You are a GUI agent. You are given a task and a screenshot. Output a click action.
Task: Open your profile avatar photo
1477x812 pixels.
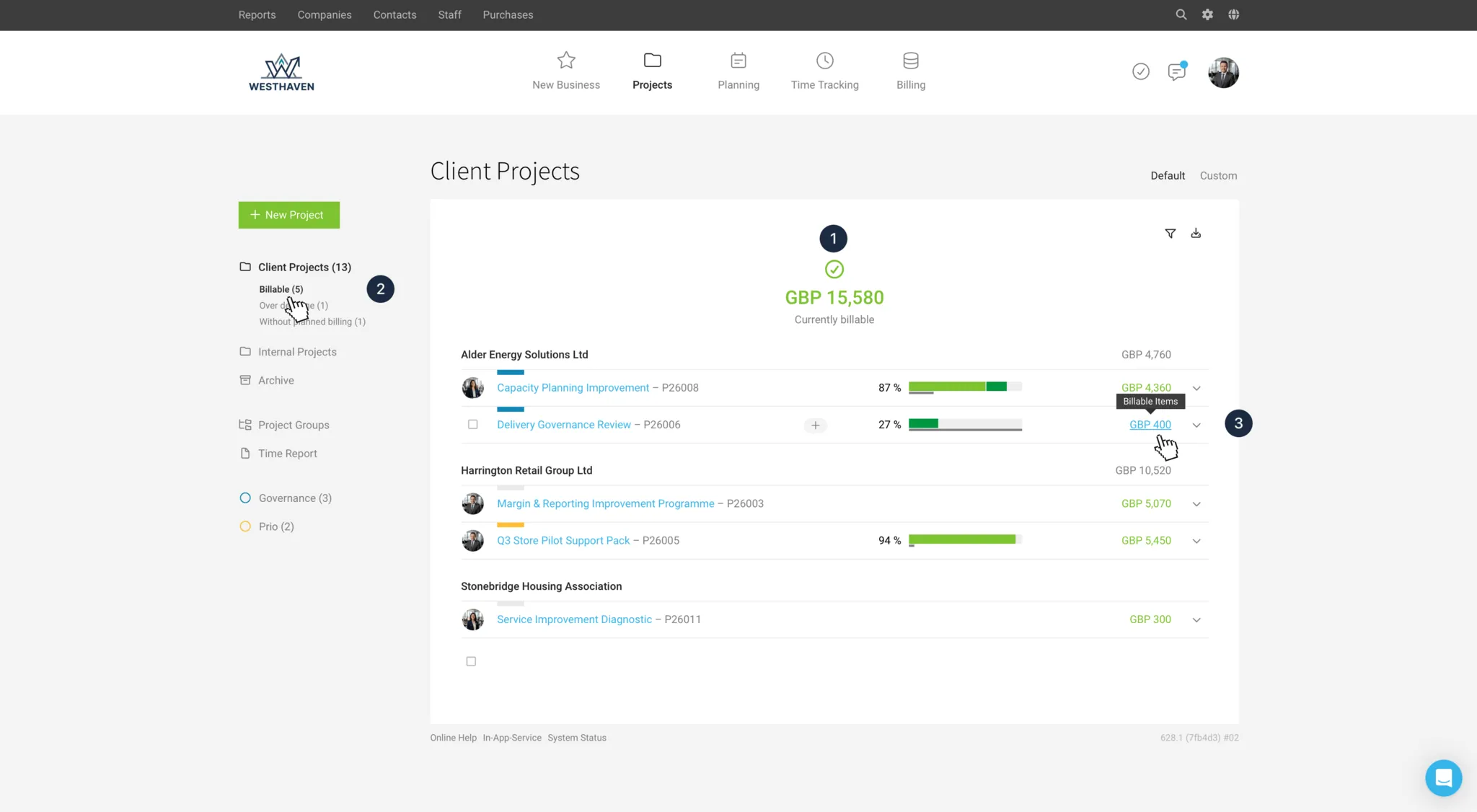tap(1222, 72)
